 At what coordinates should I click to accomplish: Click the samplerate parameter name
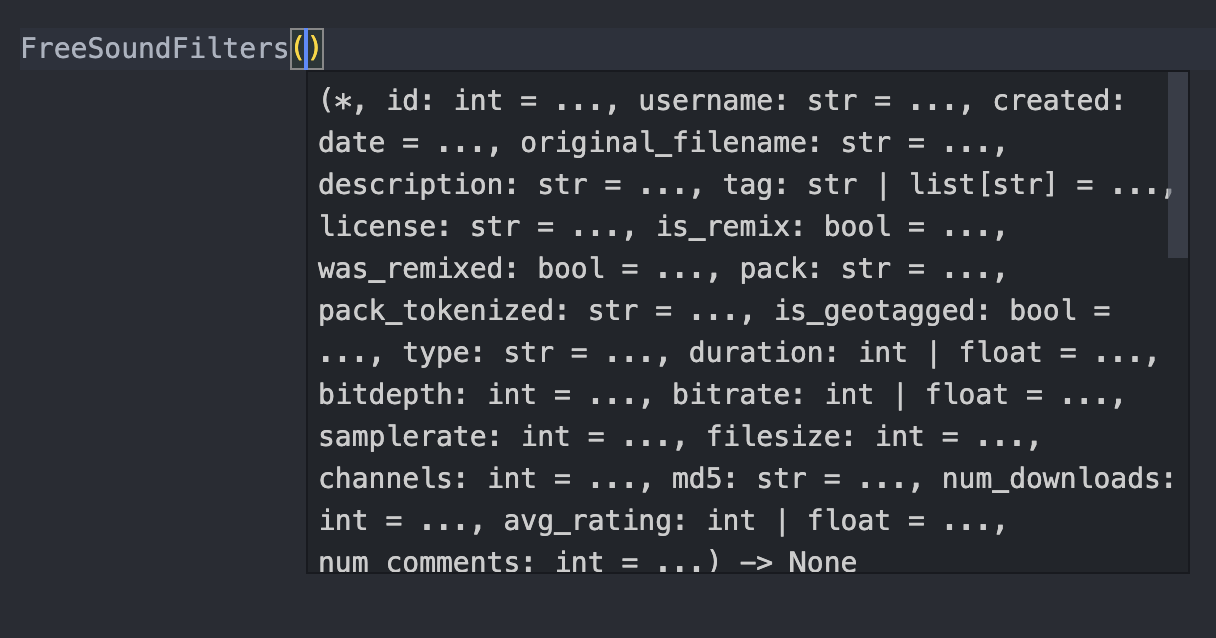pyautogui.click(x=410, y=437)
